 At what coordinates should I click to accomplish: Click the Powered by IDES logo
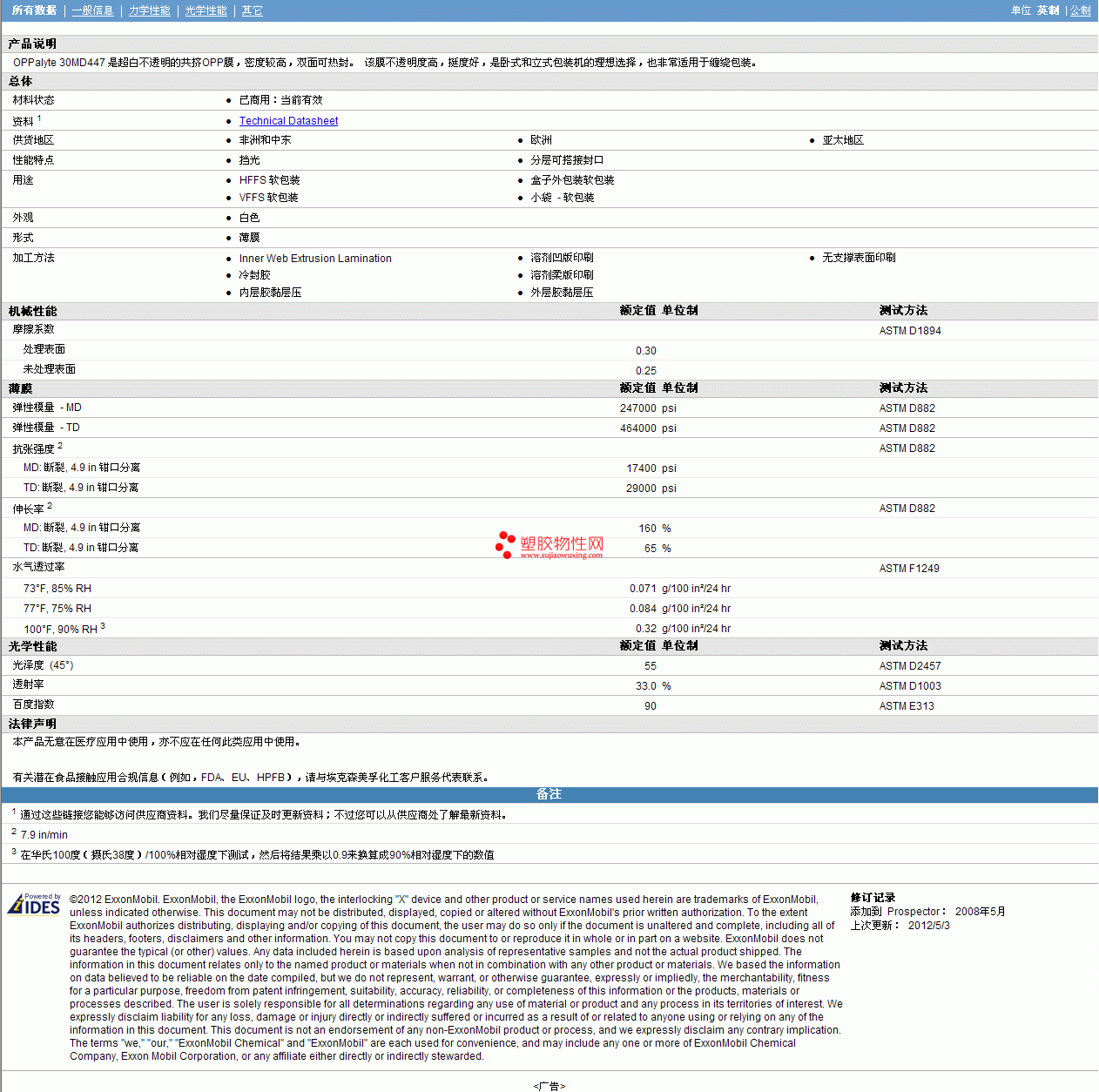[x=34, y=905]
